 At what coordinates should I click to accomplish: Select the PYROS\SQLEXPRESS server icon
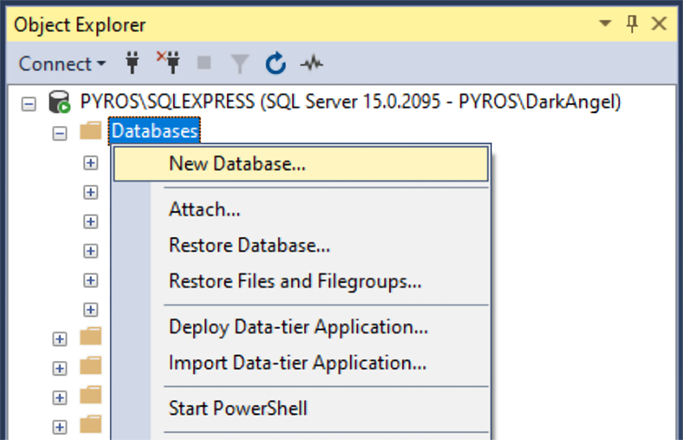[x=59, y=102]
